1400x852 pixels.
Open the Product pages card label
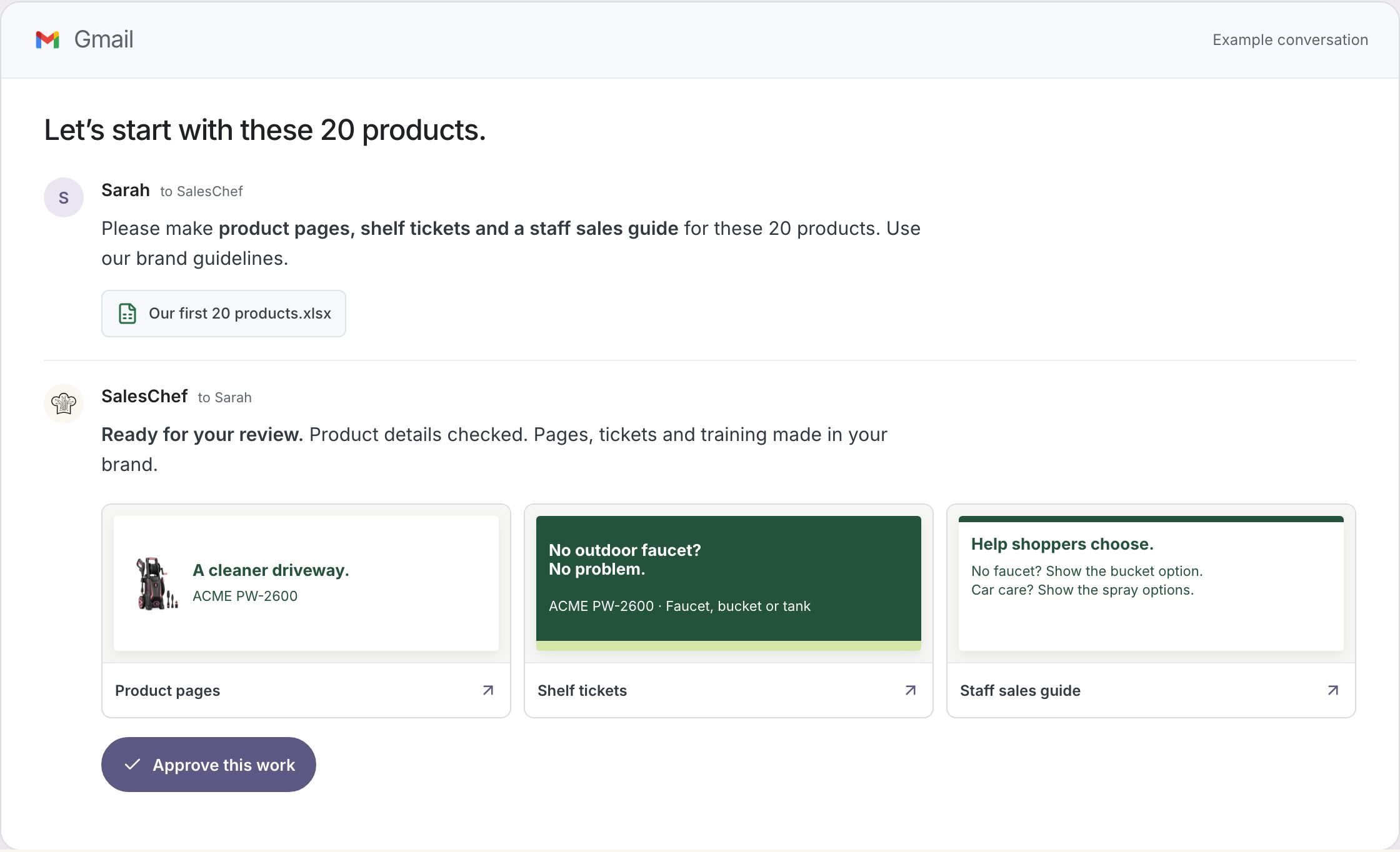click(x=167, y=690)
